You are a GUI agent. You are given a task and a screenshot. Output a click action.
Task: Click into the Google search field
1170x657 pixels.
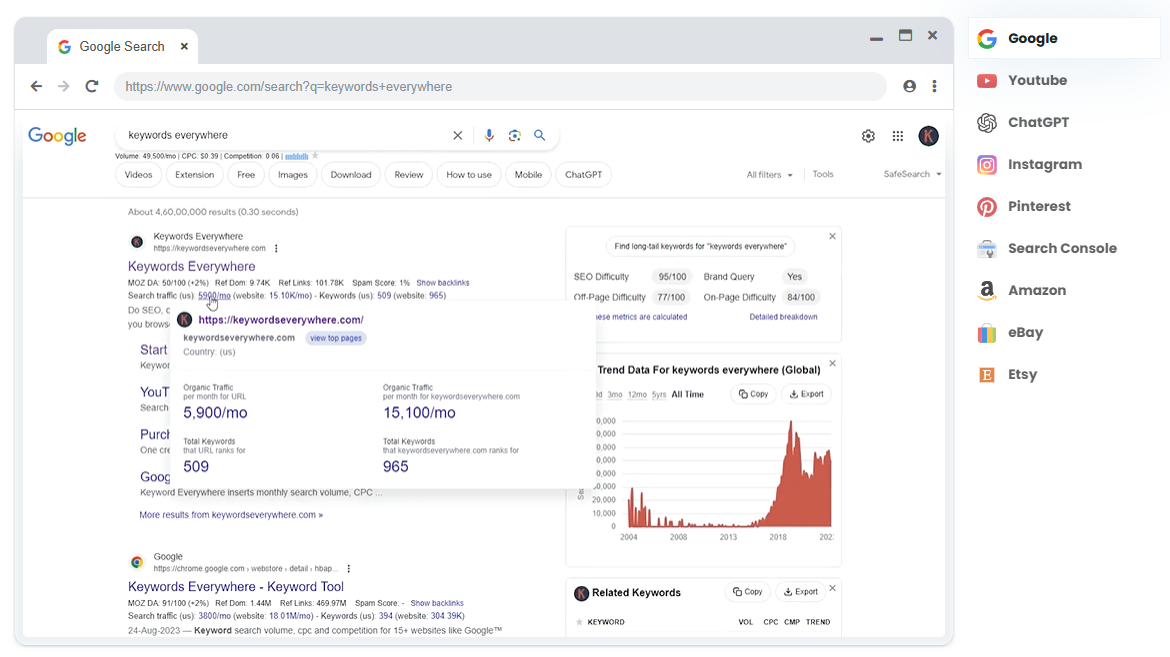(x=287, y=135)
